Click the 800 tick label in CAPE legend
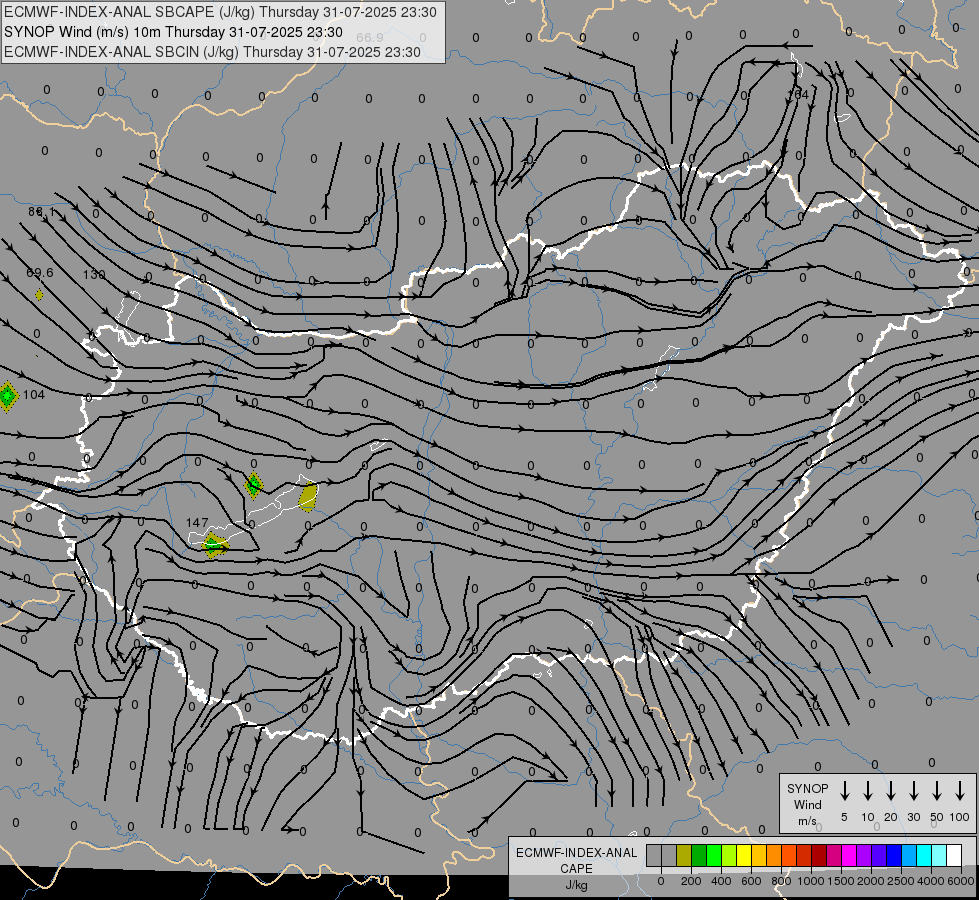 pos(781,881)
